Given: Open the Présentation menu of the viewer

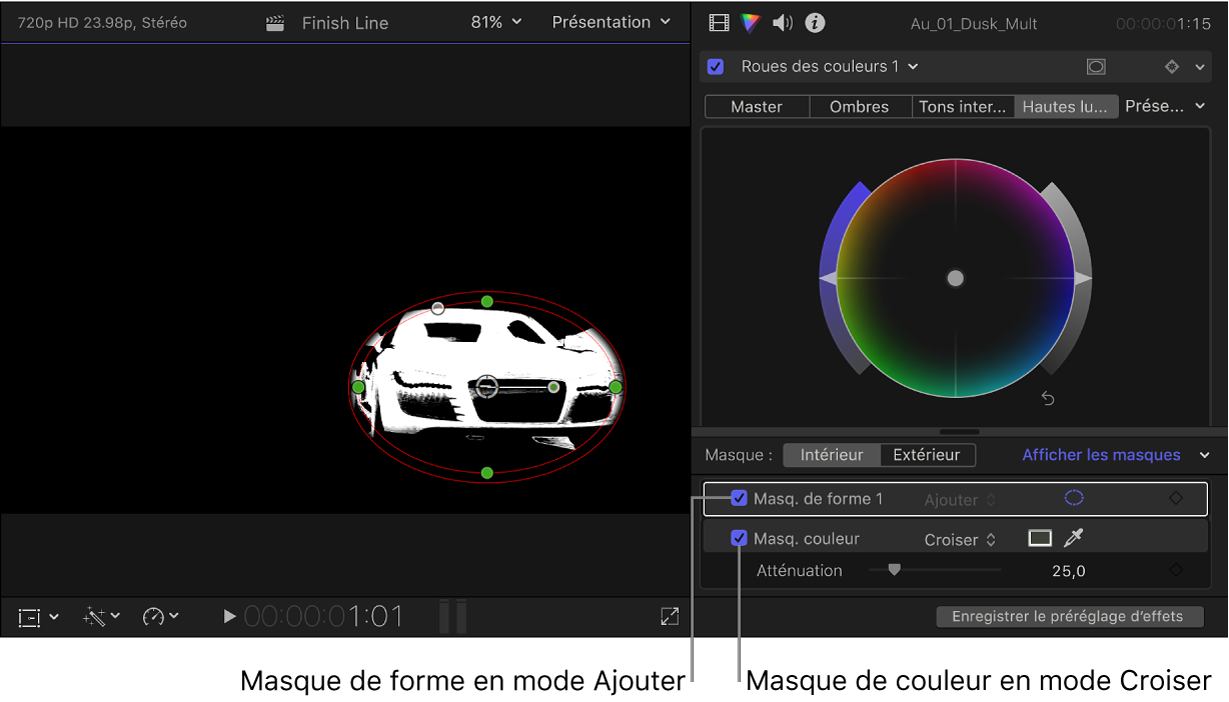Looking at the screenshot, I should tap(610, 22).
